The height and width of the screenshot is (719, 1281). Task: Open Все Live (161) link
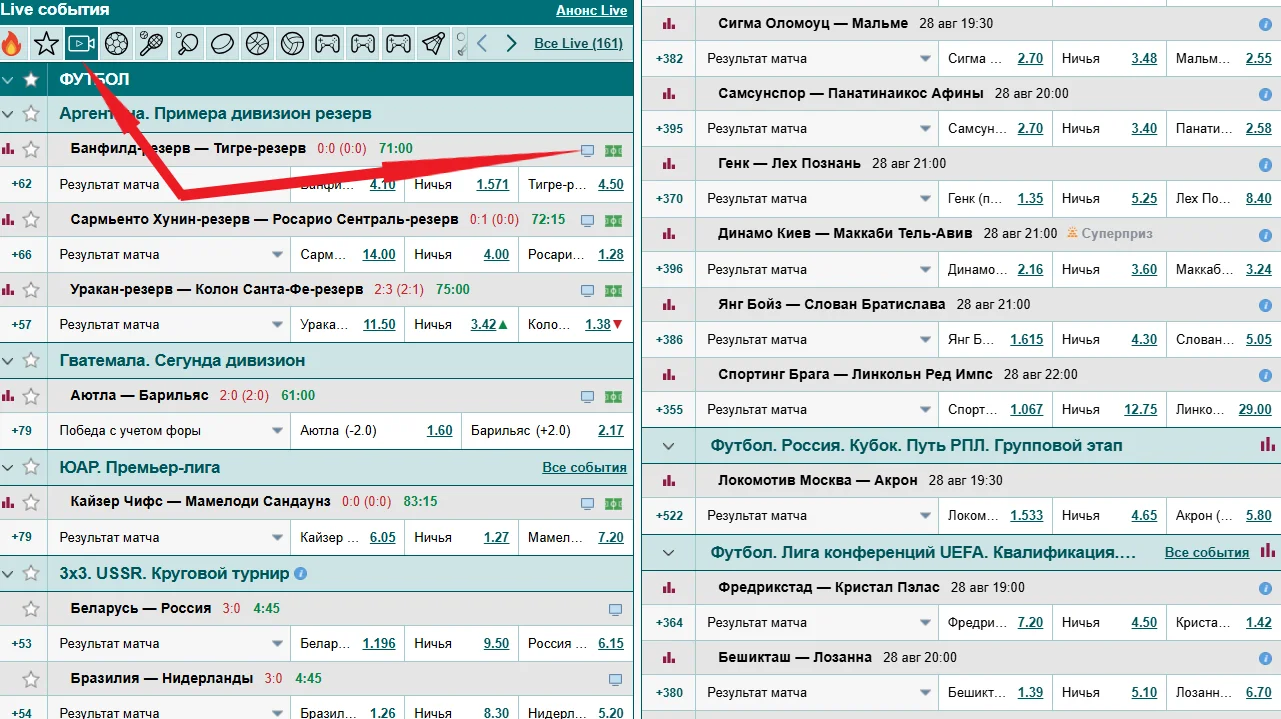point(578,43)
